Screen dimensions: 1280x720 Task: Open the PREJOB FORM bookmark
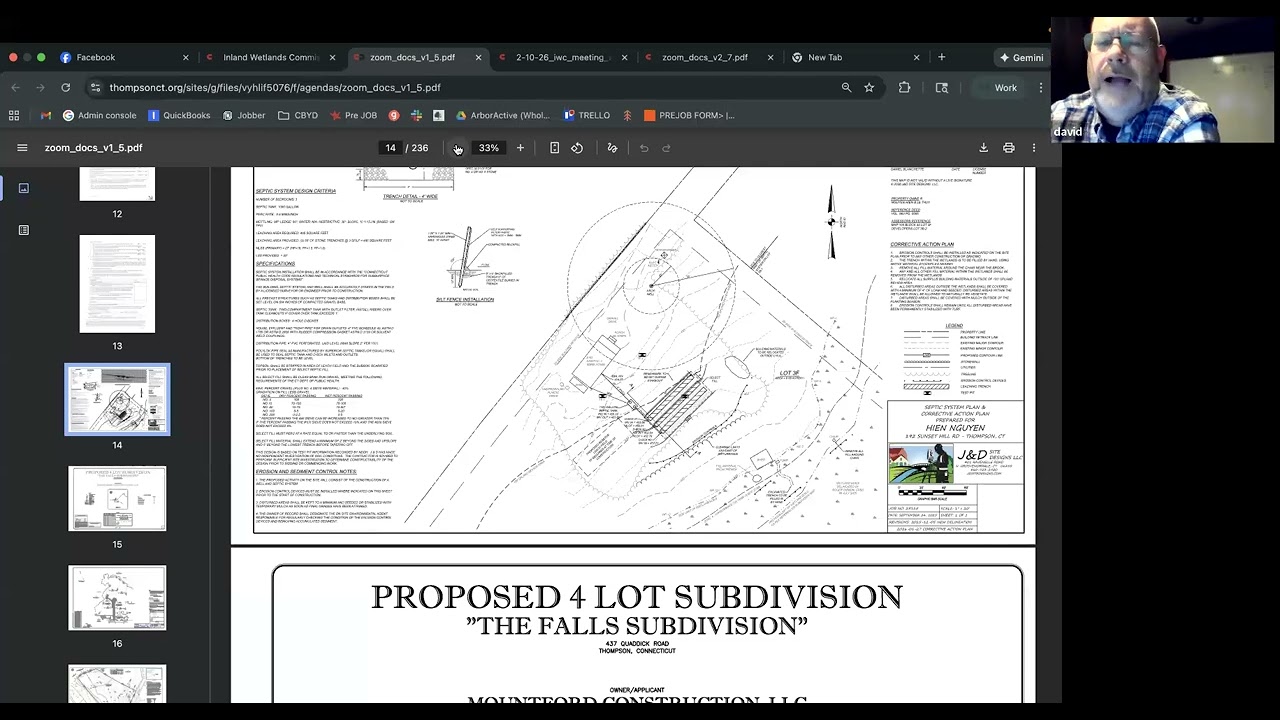coord(689,115)
